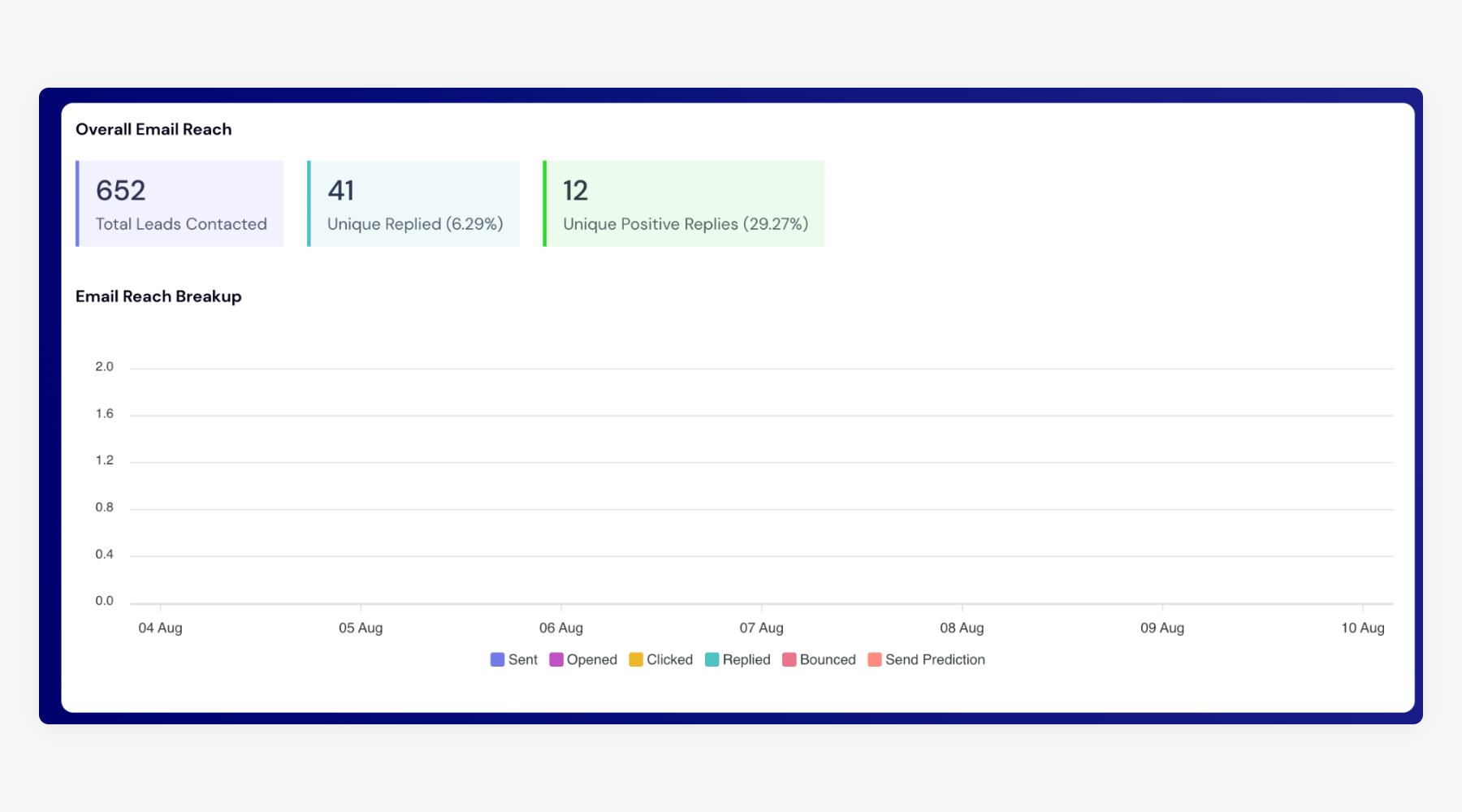The image size is (1462, 812).
Task: Click the 0.0 y-axis value
Action: coord(104,601)
